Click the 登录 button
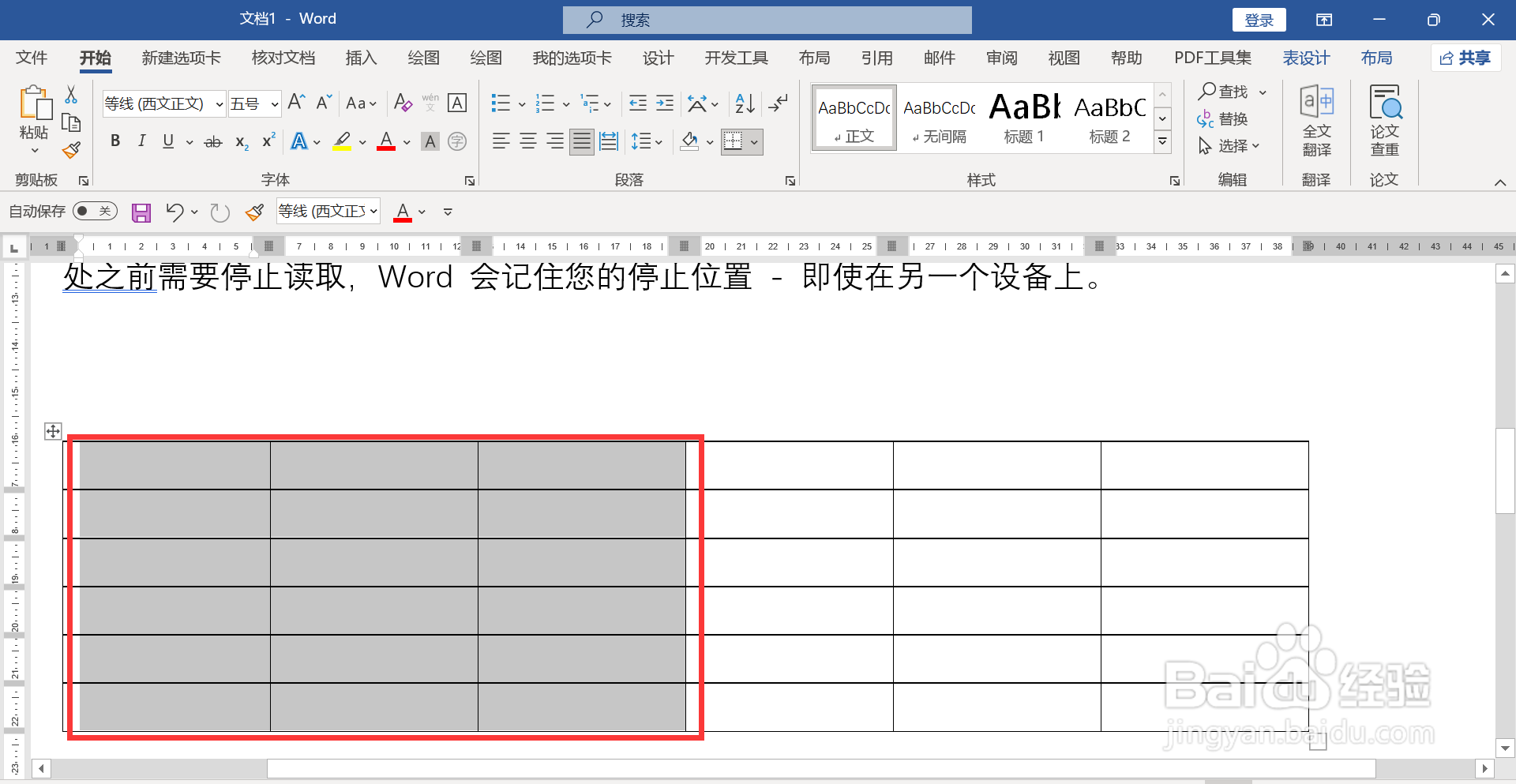Viewport: 1516px width, 784px height. pyautogui.click(x=1259, y=19)
